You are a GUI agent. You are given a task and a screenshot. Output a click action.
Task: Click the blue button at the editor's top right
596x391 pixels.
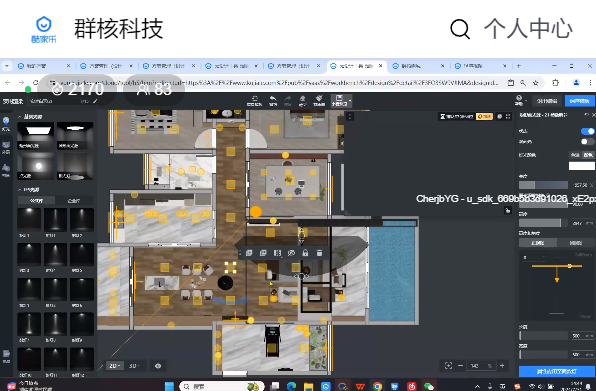coord(579,101)
